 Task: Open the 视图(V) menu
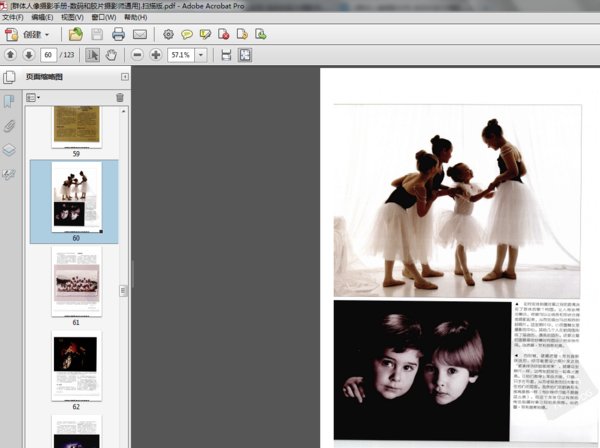[71, 17]
